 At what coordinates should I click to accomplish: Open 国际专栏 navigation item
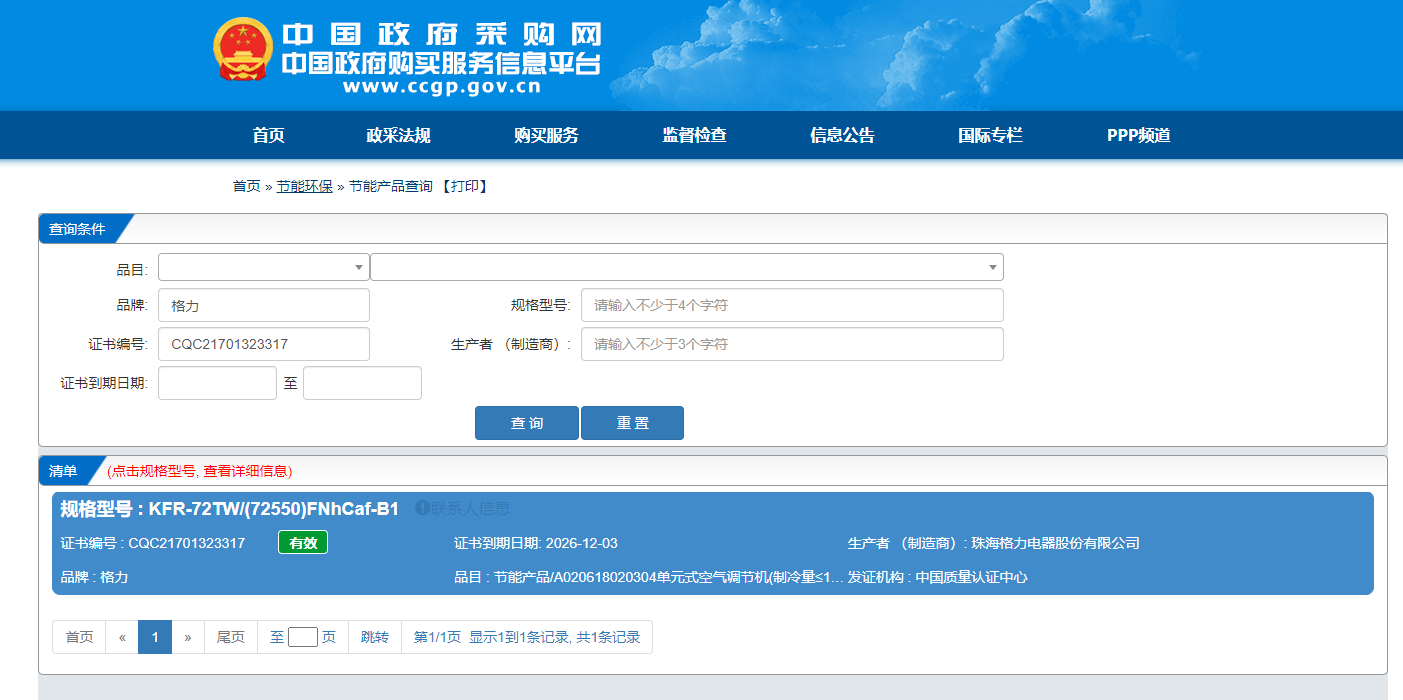990,136
